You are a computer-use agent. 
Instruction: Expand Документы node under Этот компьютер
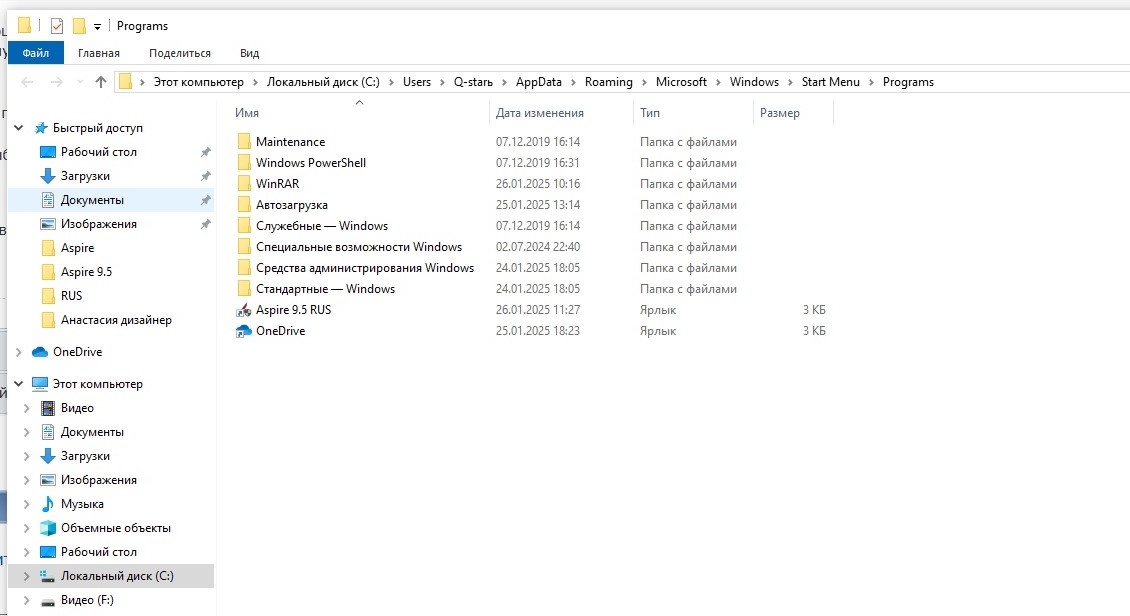(27, 432)
